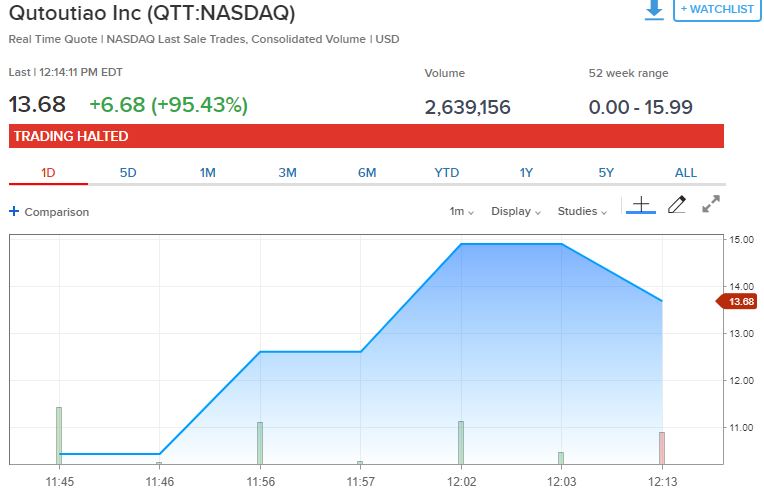Show the 3M chart range
Viewport: 764px width, 493px height.
pyautogui.click(x=287, y=172)
